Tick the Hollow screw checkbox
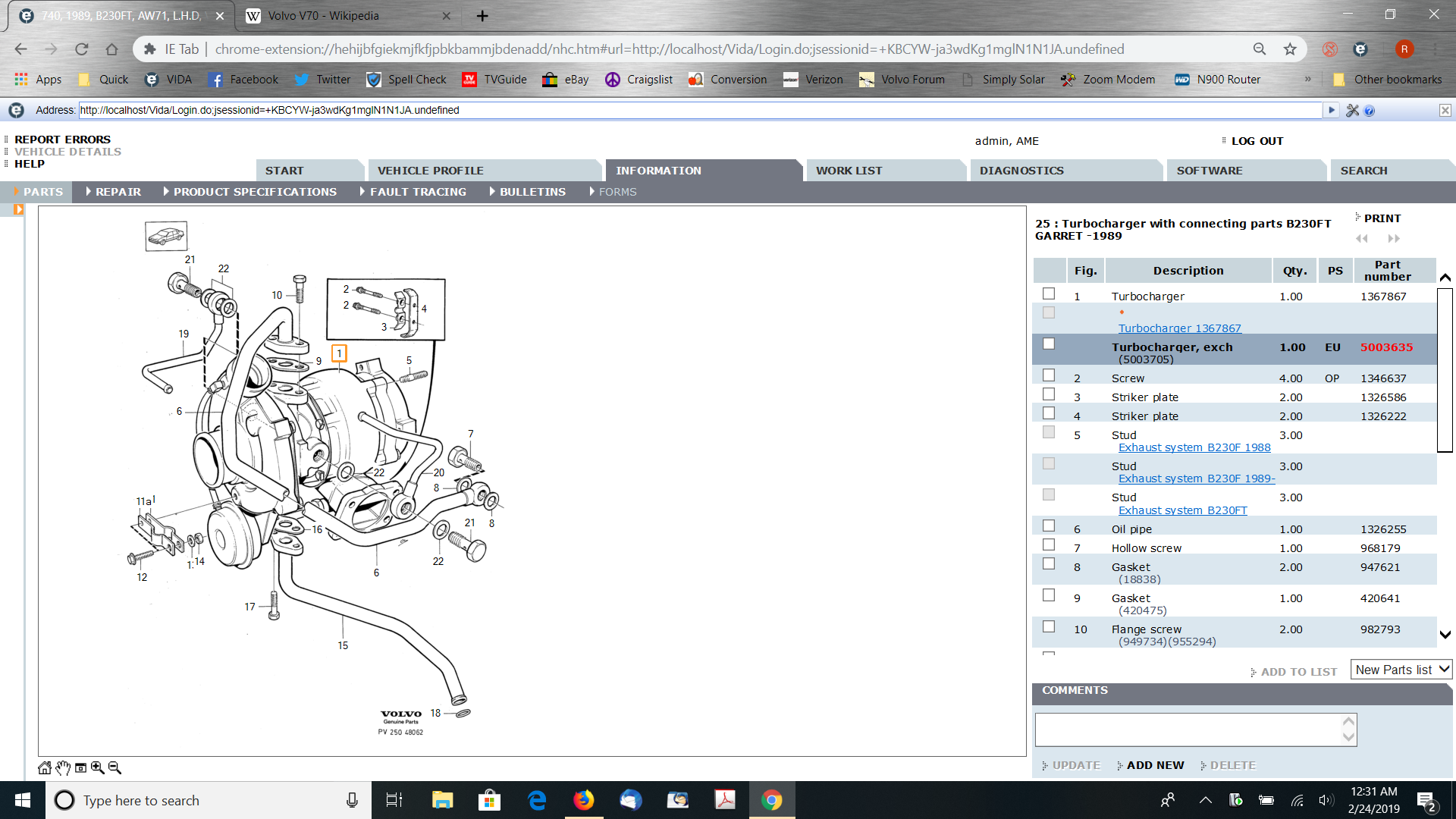Viewport: 1456px width, 819px height. point(1049,545)
